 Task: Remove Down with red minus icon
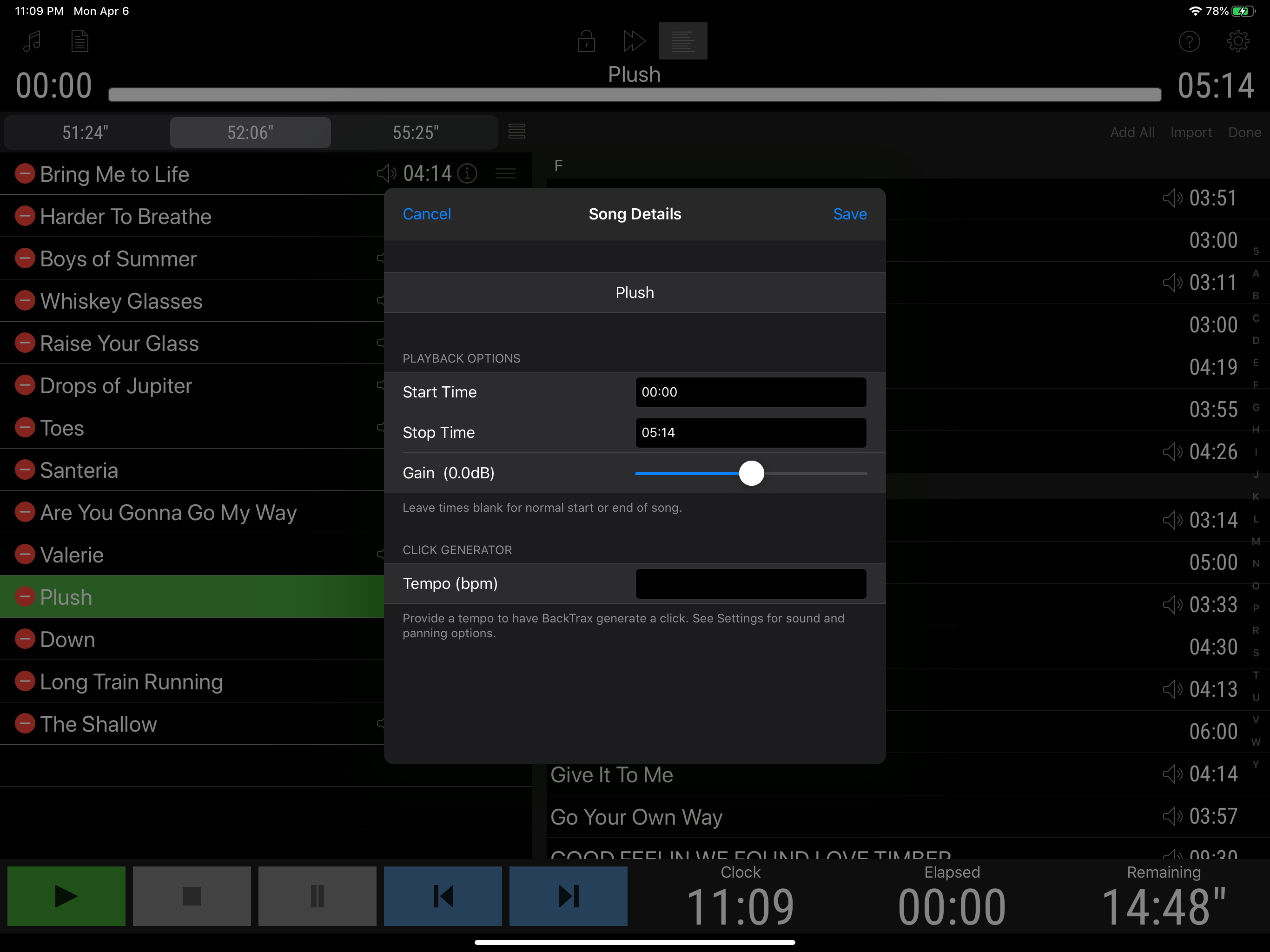[25, 639]
